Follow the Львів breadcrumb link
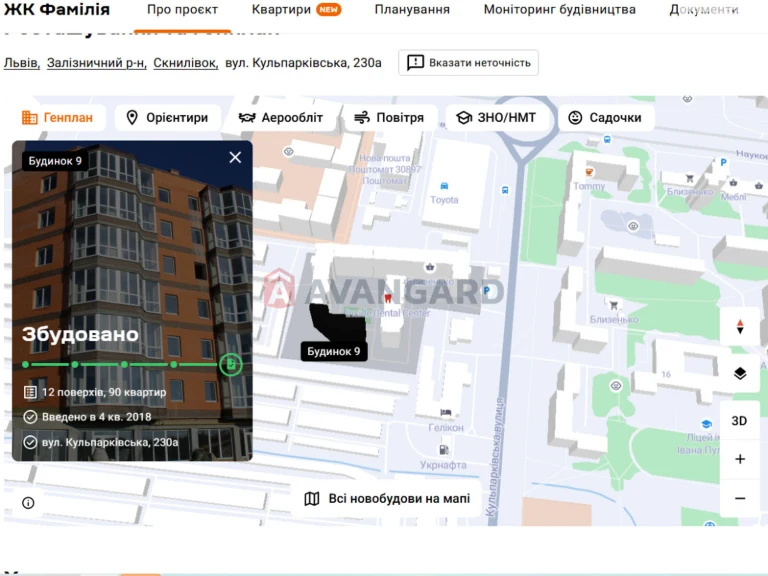This screenshot has width=768, height=576. 22,63
